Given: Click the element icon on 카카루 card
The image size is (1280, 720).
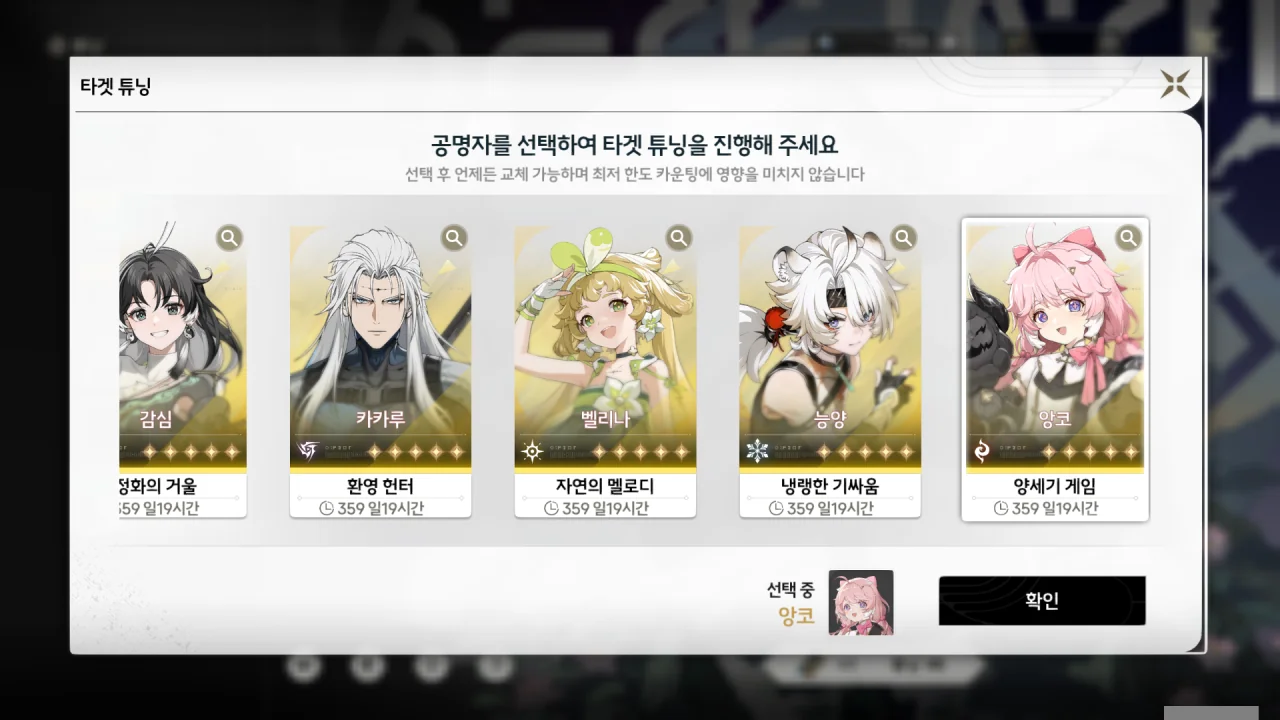Looking at the screenshot, I should pos(307,452).
